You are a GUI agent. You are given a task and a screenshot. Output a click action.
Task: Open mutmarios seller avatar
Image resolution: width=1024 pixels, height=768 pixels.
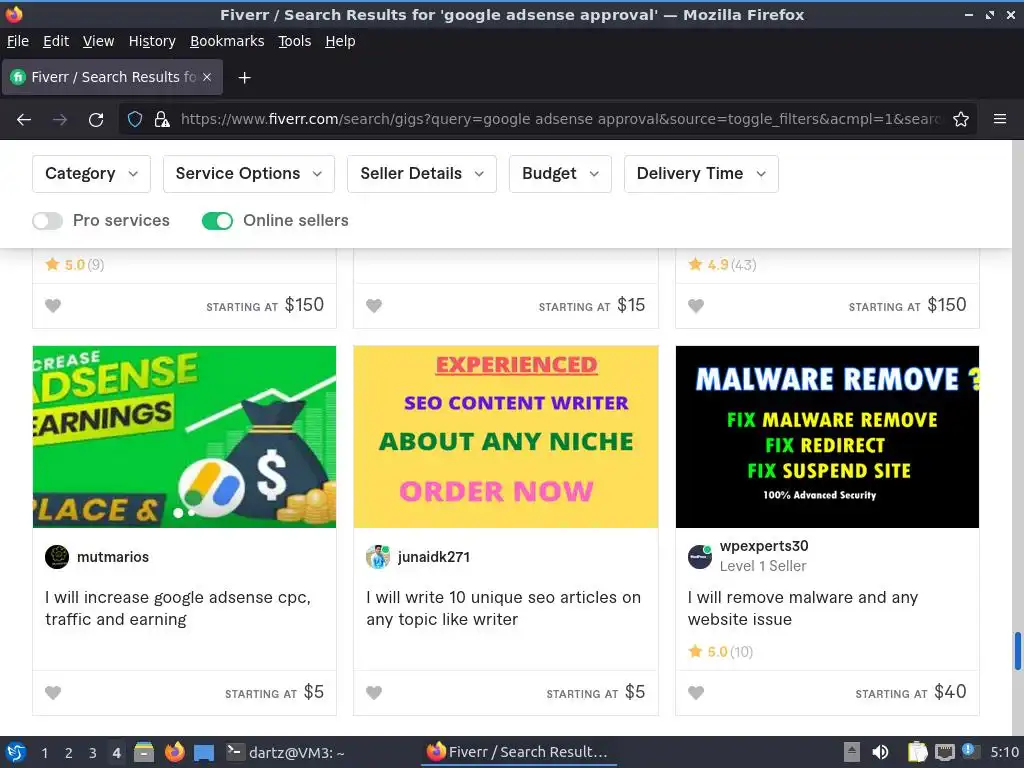pos(57,557)
